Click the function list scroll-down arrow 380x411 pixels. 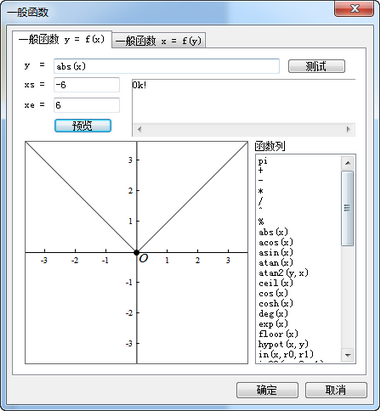348,355
